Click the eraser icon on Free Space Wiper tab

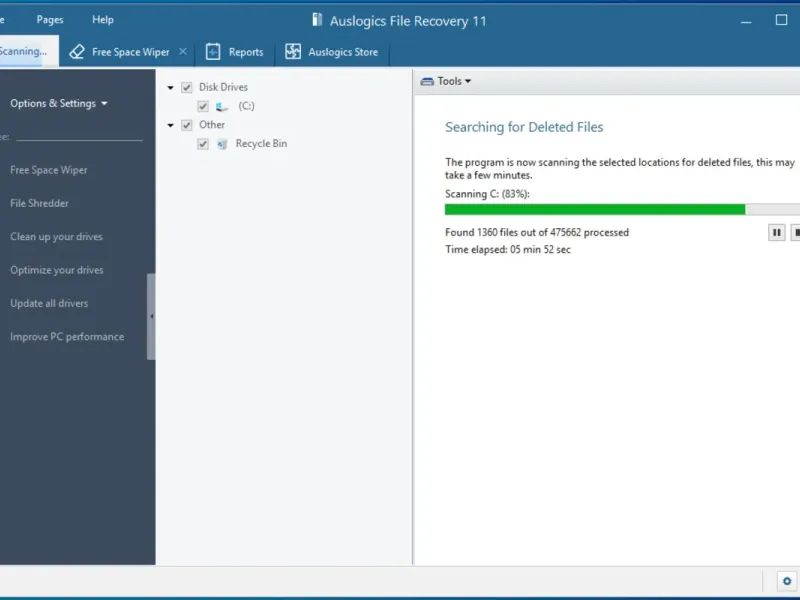[77, 52]
